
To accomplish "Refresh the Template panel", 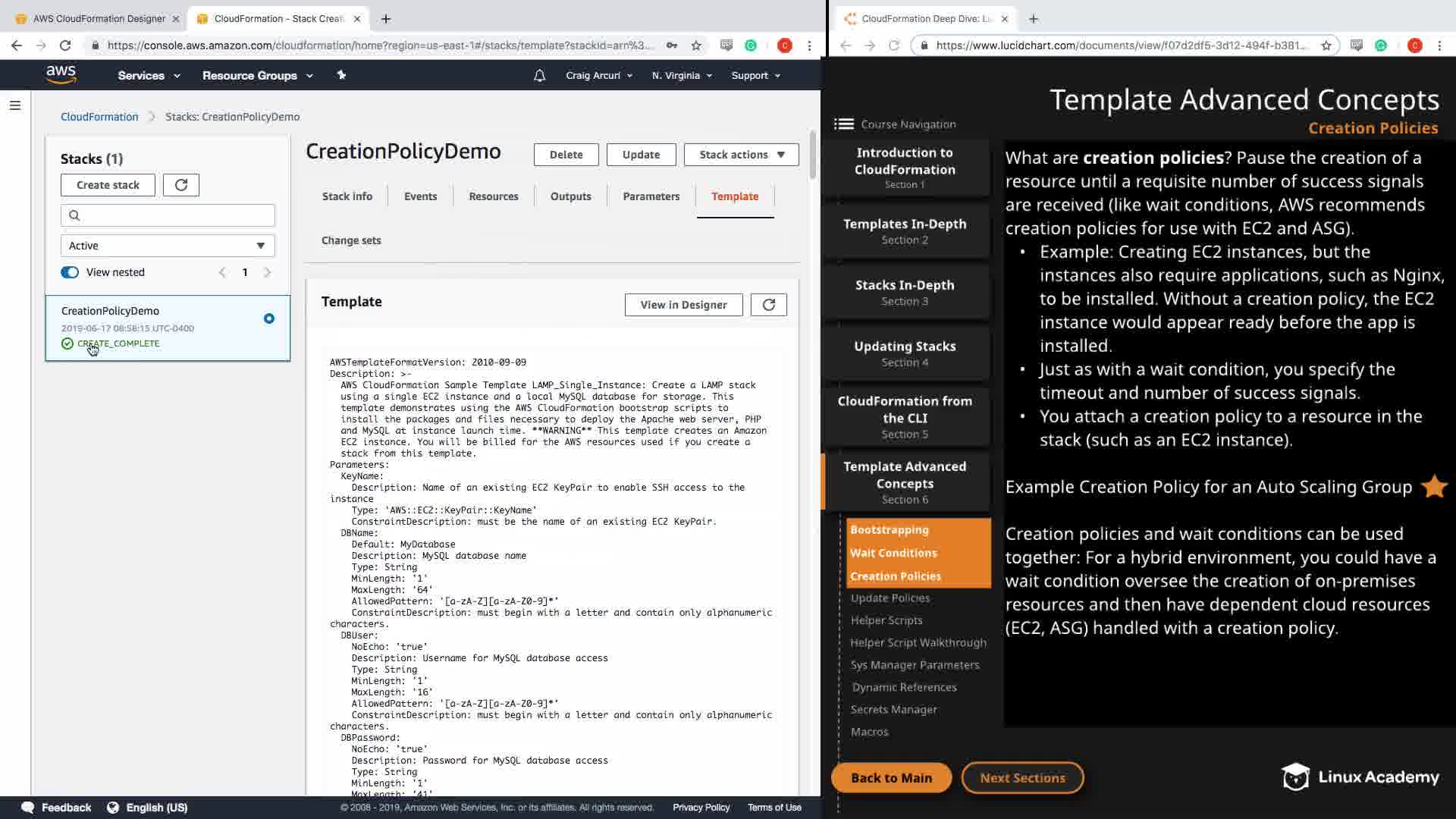I will (768, 305).
